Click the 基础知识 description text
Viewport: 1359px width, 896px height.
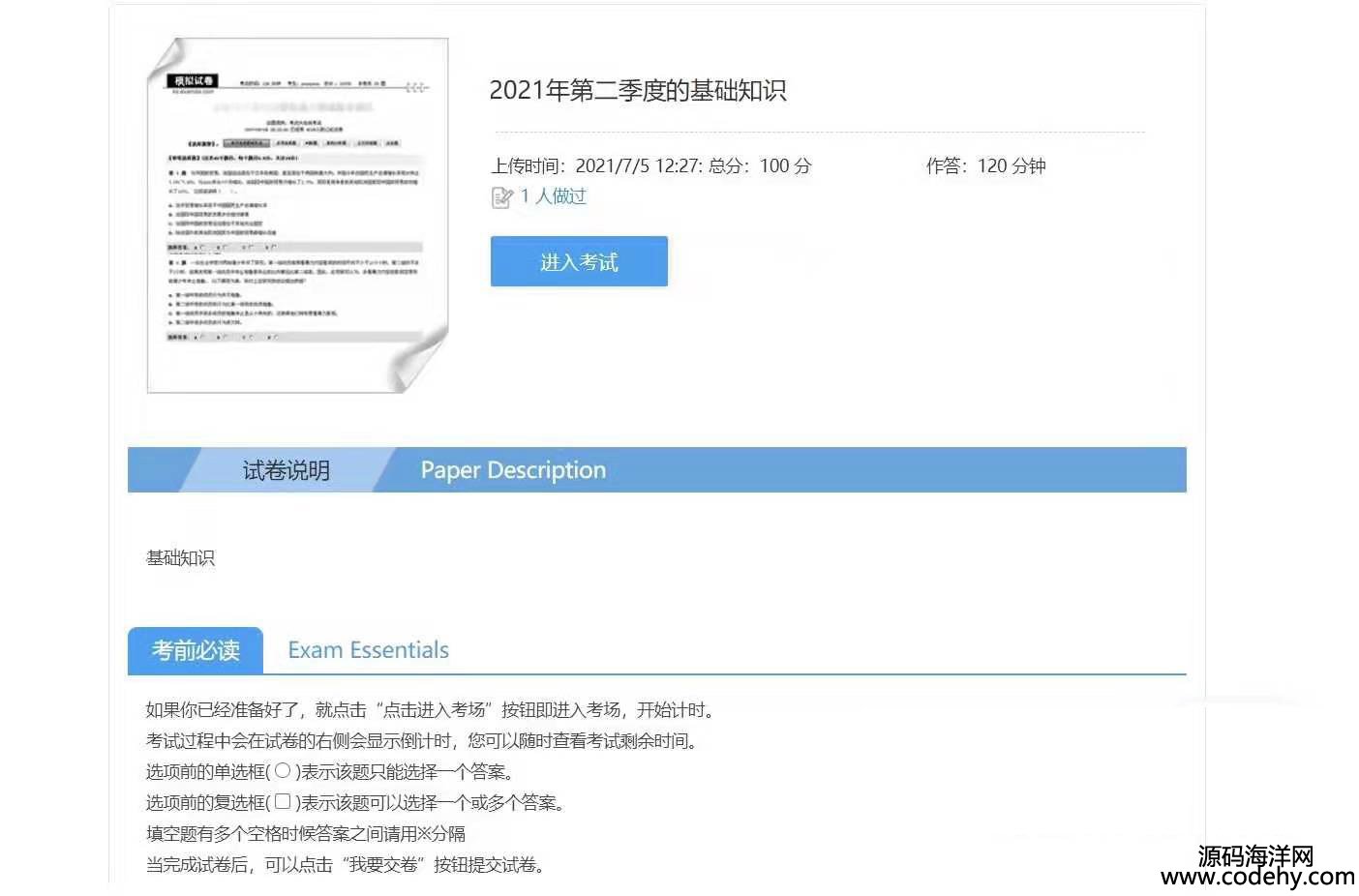point(180,558)
